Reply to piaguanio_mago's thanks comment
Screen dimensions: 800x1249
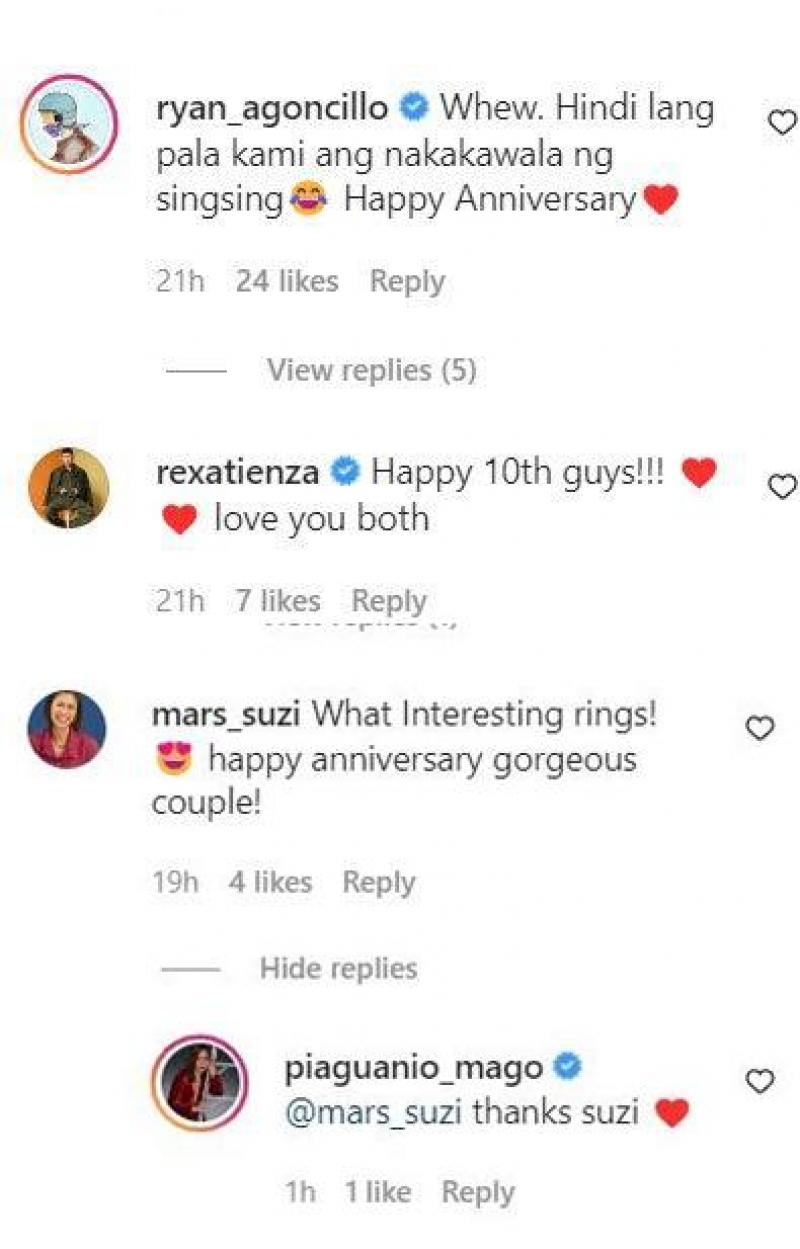(478, 1192)
